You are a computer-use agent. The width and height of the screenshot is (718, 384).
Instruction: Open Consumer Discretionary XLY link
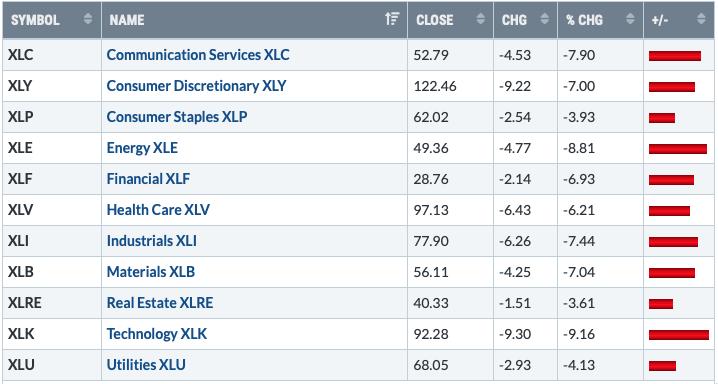pos(196,86)
